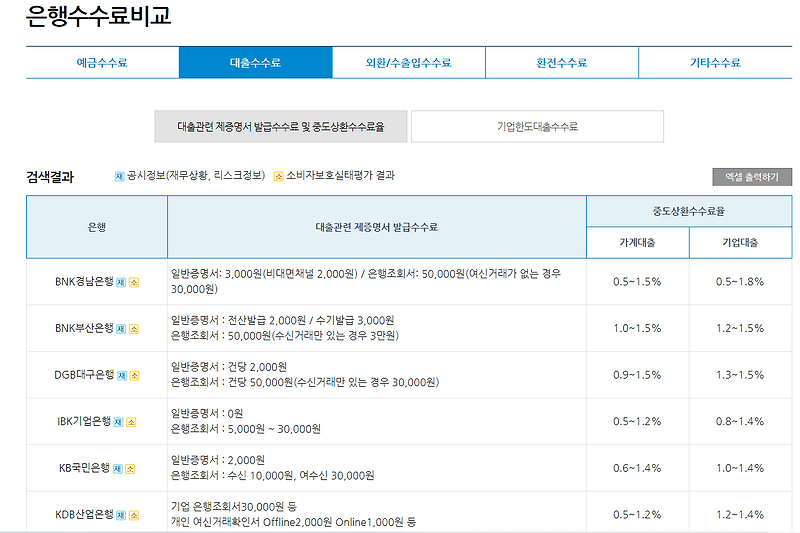Click KB국민은행 가계대출 rate 0.6~1.4%
The width and height of the screenshot is (800, 533).
pos(637,468)
